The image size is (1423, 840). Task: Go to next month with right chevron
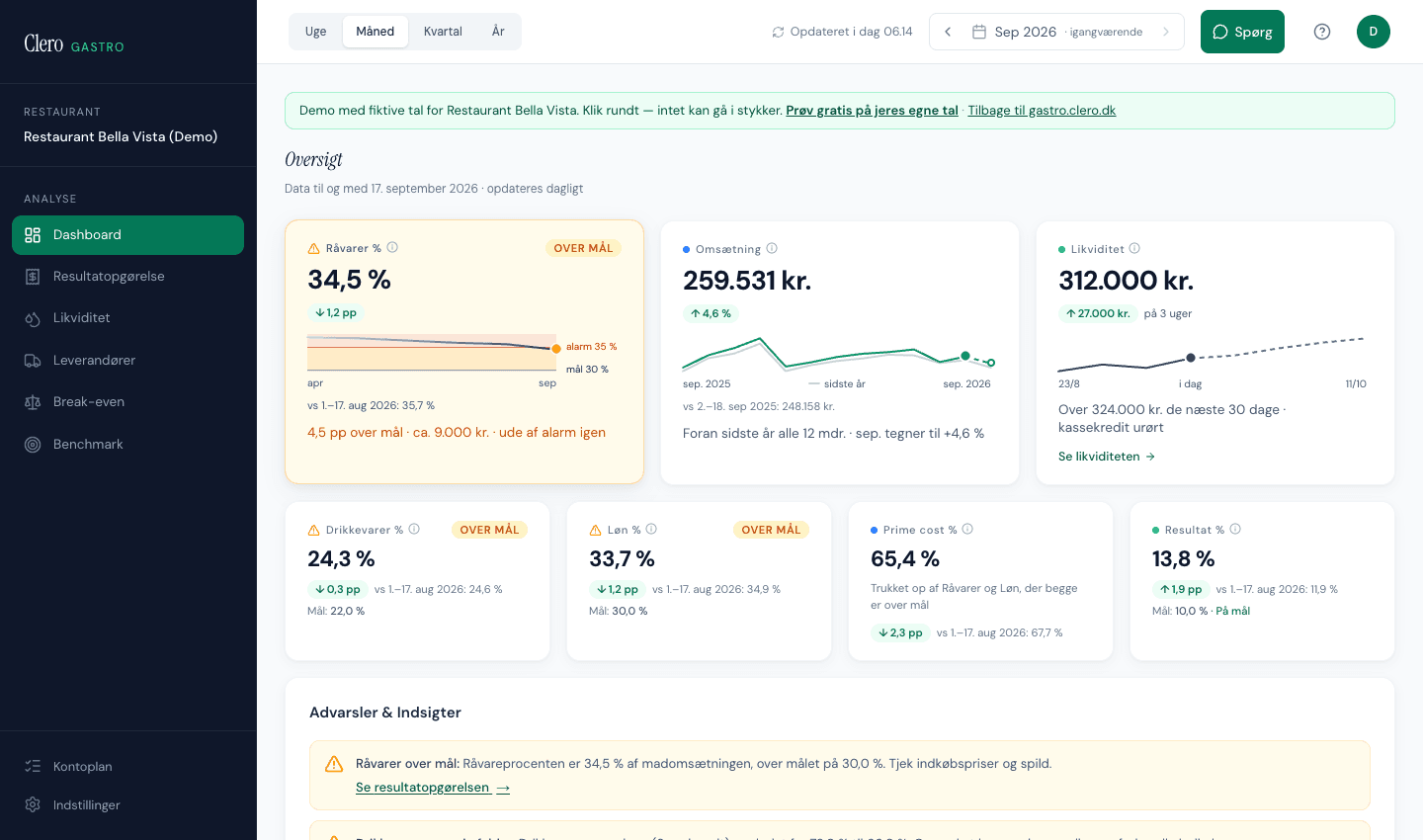(x=1166, y=32)
